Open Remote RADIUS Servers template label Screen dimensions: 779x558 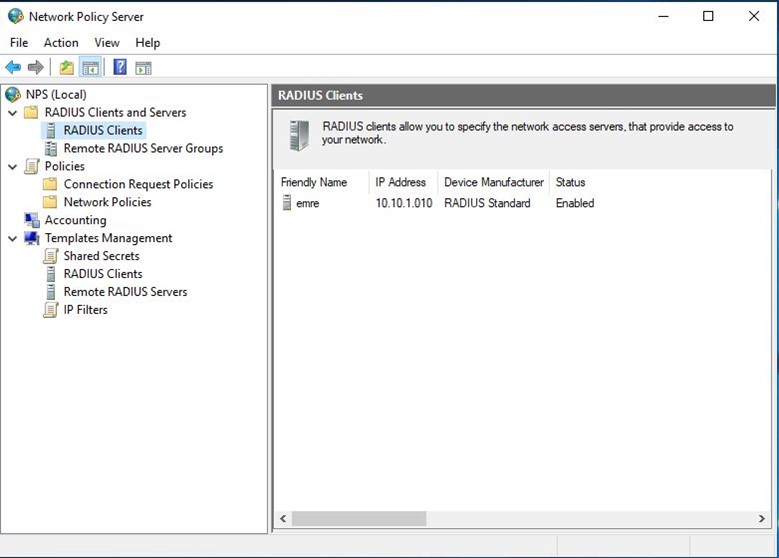(x=125, y=292)
